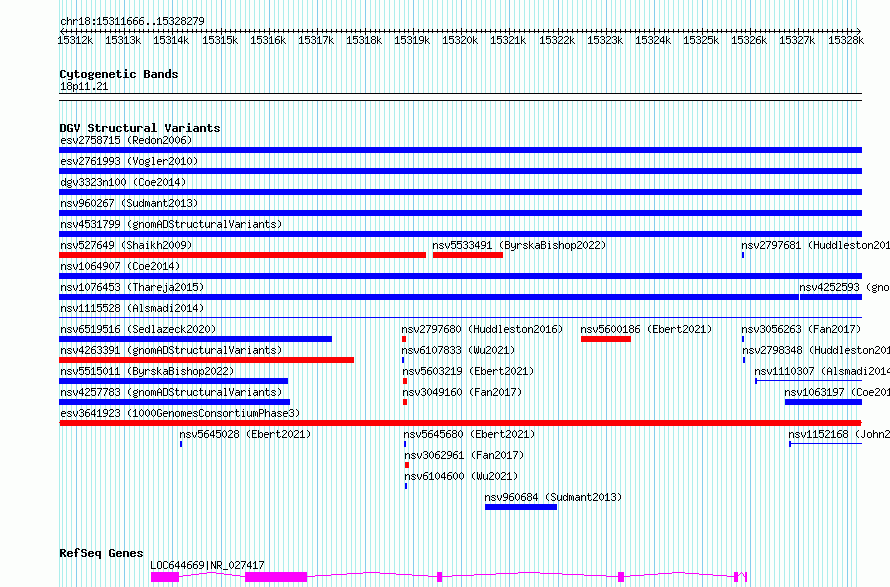890x587 pixels.
Task: Click the Cytogenetic Bands track title
Action: pyautogui.click(x=119, y=74)
